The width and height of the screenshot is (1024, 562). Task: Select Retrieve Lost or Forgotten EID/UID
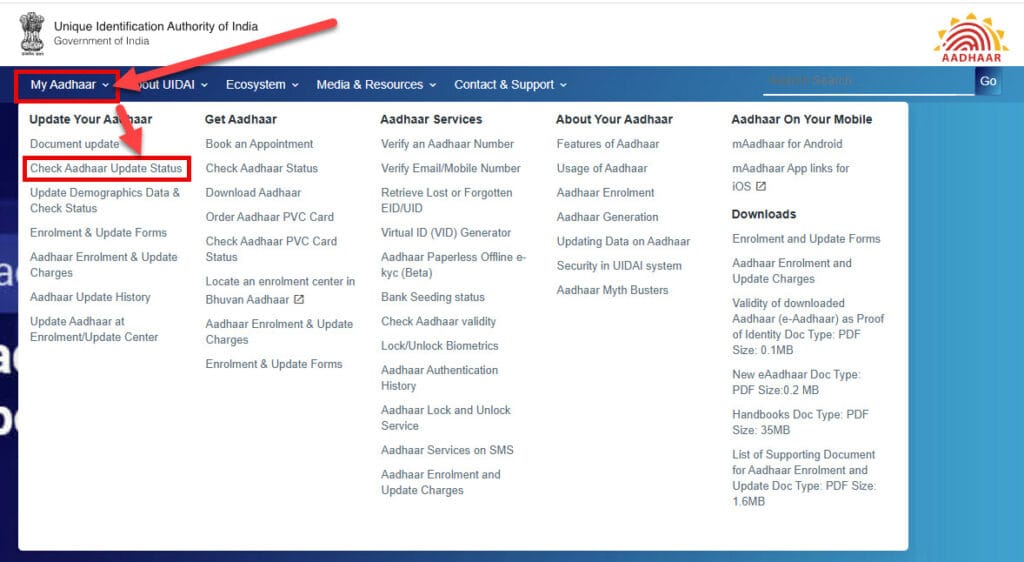[447, 200]
